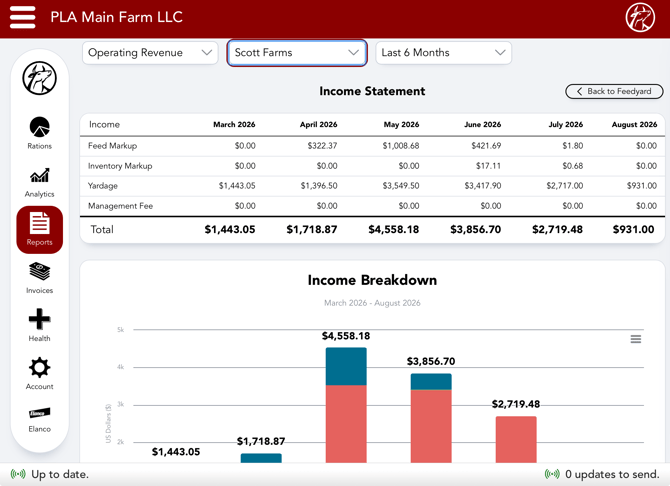Click the March 2026 column header
The height and width of the screenshot is (486, 670).
[234, 124]
